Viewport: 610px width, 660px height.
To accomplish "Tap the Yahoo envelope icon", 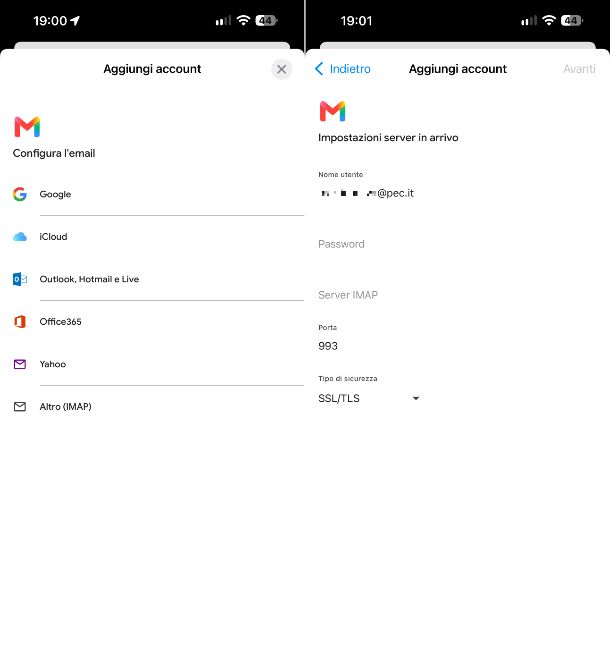I will [20, 364].
